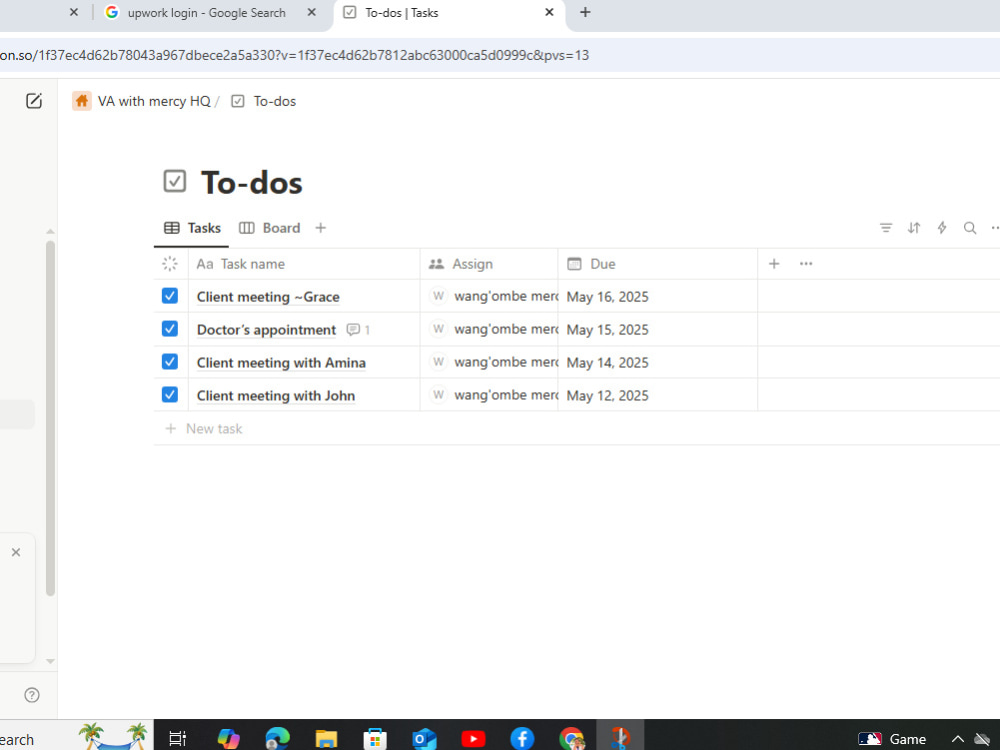Open the Snipping Tool taskbar icon
The height and width of the screenshot is (750, 1000).
(620, 737)
